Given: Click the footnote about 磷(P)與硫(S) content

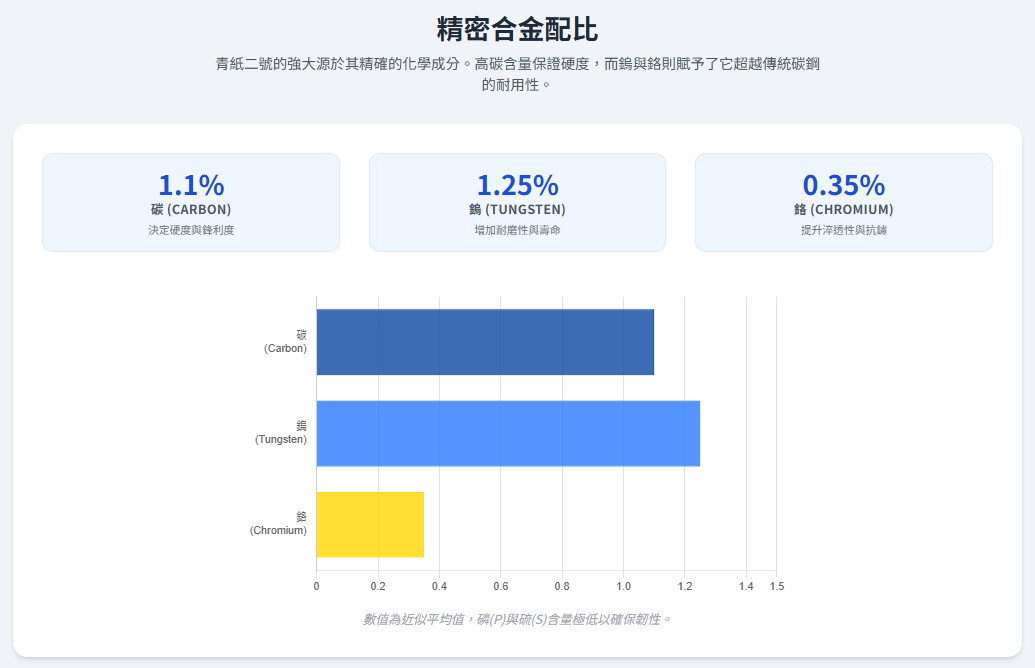Looking at the screenshot, I should [x=517, y=619].
